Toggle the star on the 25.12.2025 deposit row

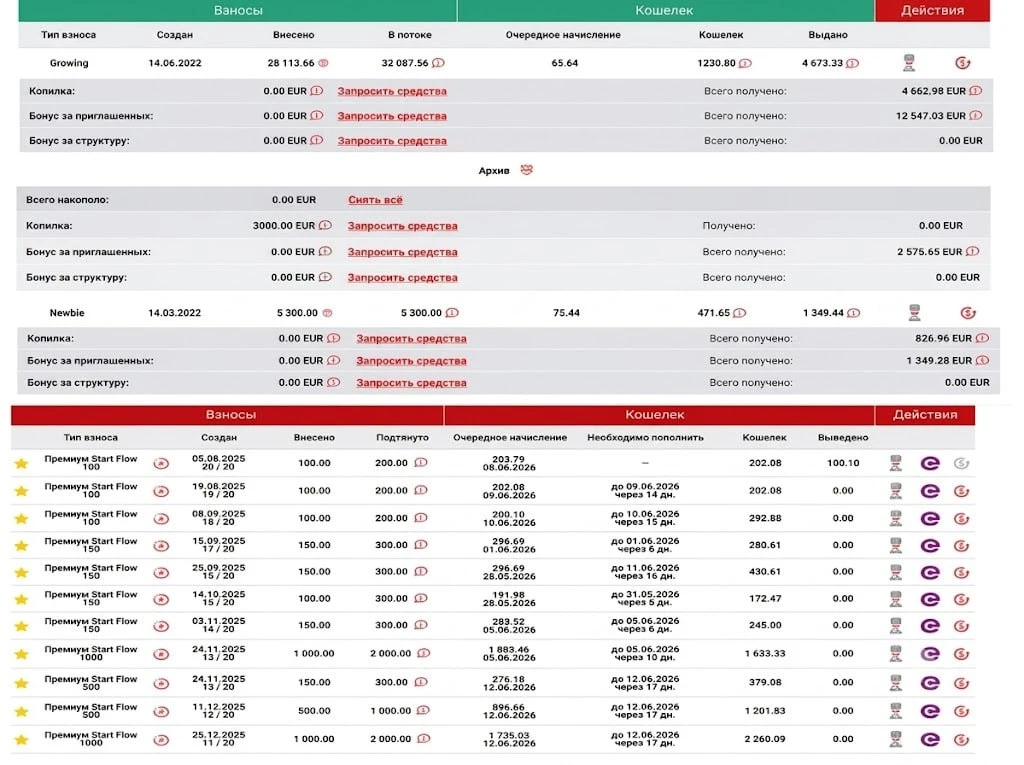[22, 740]
